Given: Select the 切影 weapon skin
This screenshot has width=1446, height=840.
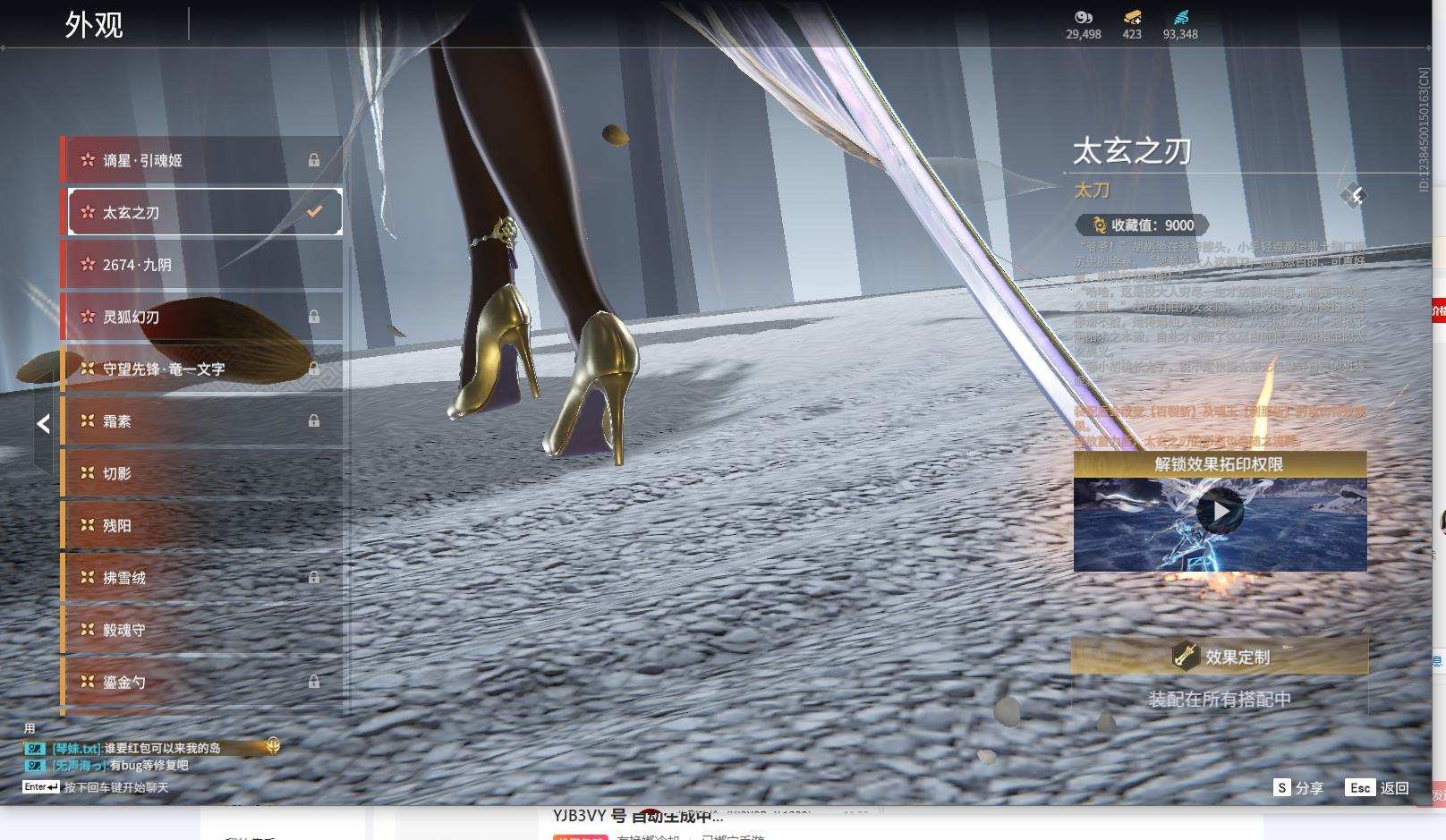Looking at the screenshot, I should tap(201, 473).
